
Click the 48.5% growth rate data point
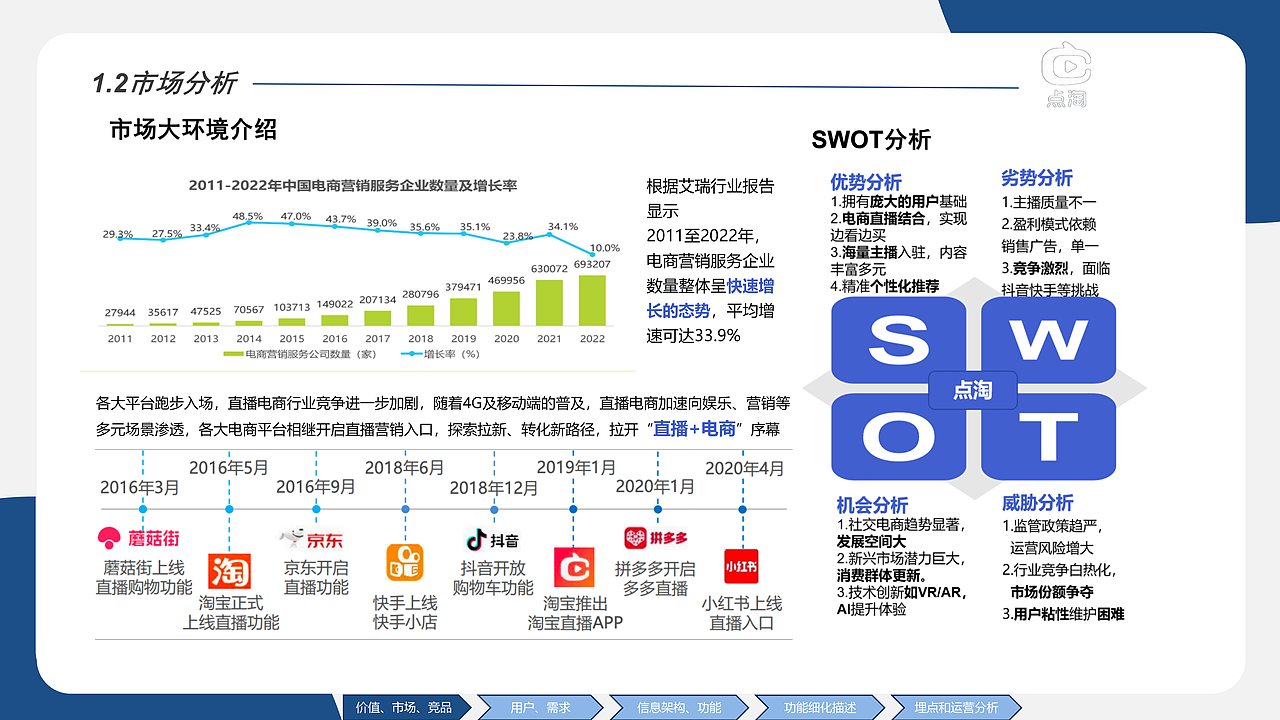coord(248,222)
